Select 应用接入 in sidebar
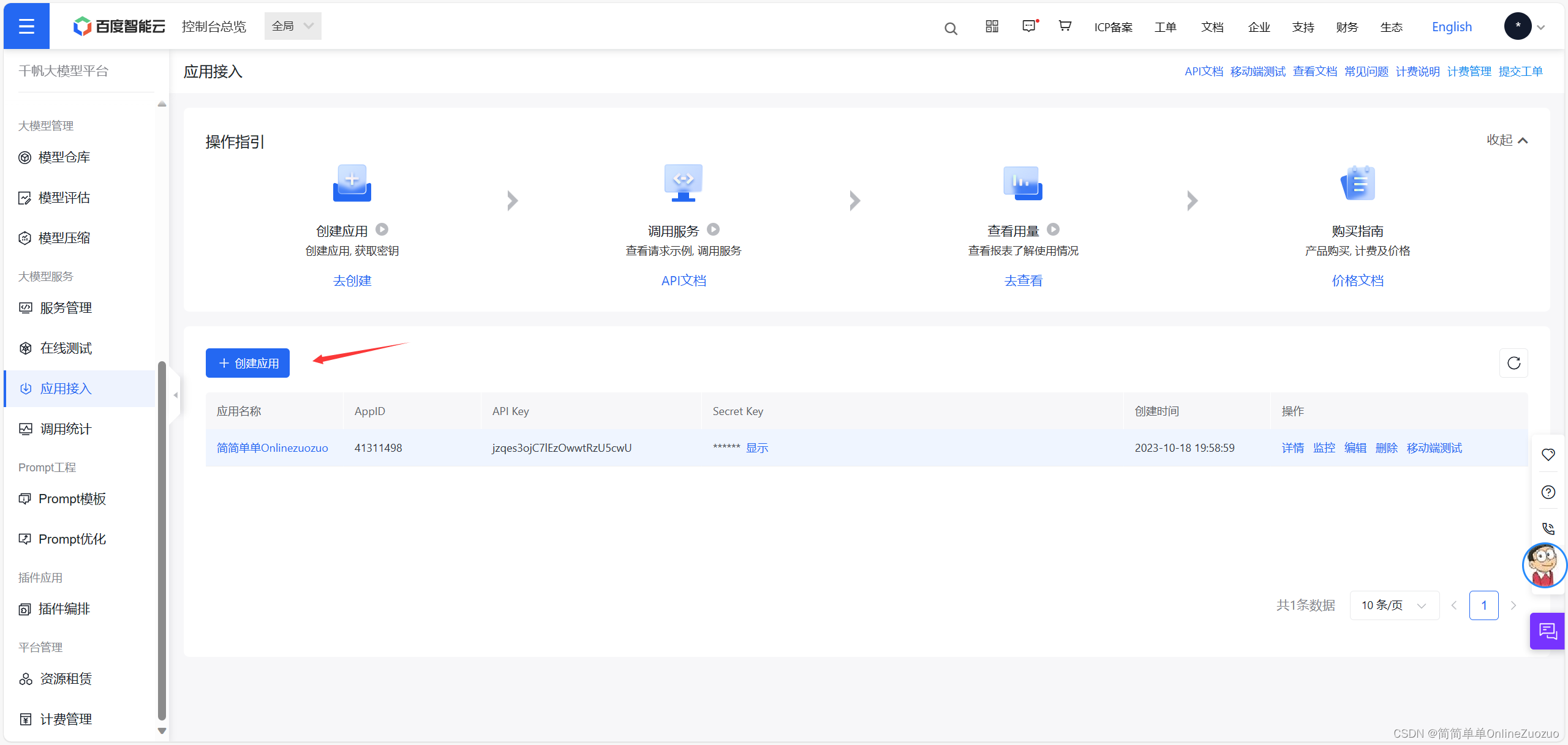The width and height of the screenshot is (1568, 745). coord(80,389)
